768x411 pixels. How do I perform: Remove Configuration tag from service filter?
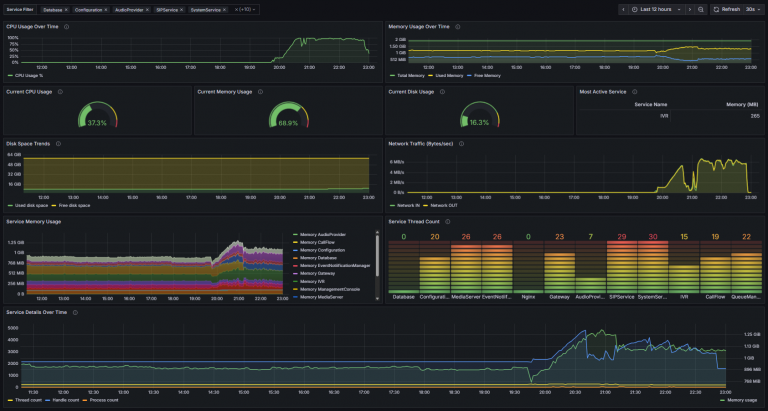[106, 10]
